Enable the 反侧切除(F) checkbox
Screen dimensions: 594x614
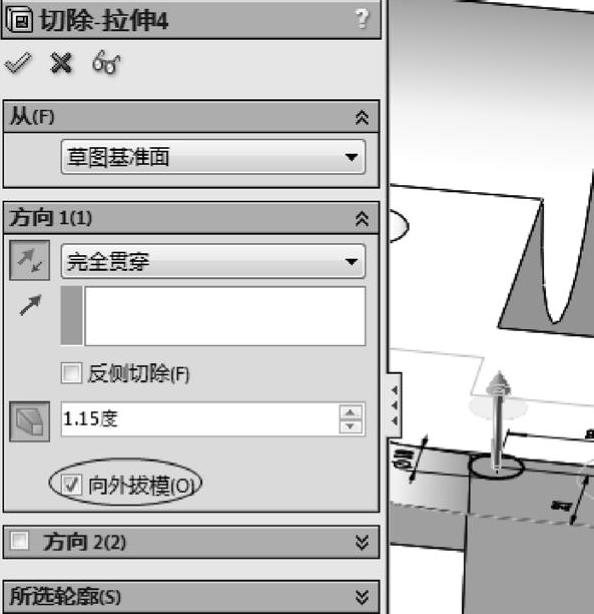click(71, 372)
